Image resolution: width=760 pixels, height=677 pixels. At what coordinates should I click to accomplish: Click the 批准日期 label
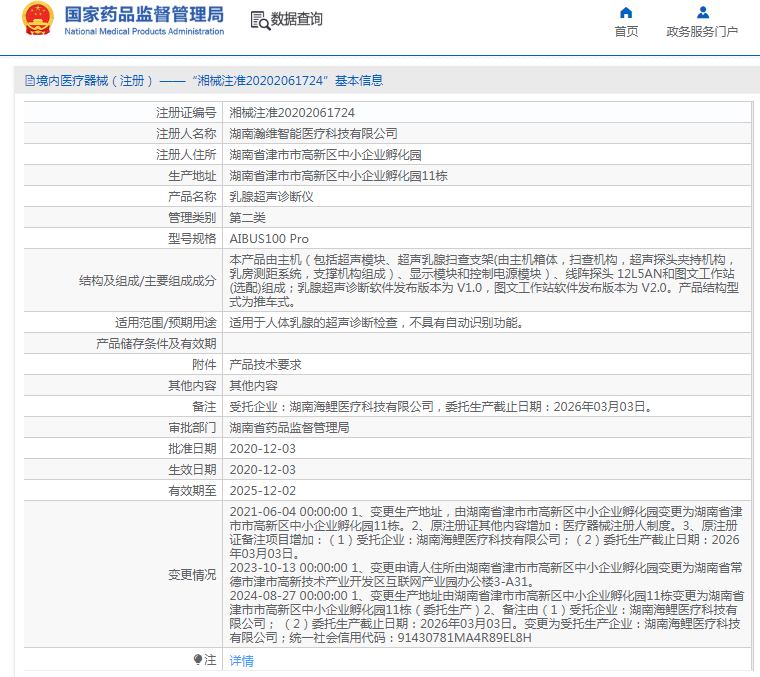point(192,449)
